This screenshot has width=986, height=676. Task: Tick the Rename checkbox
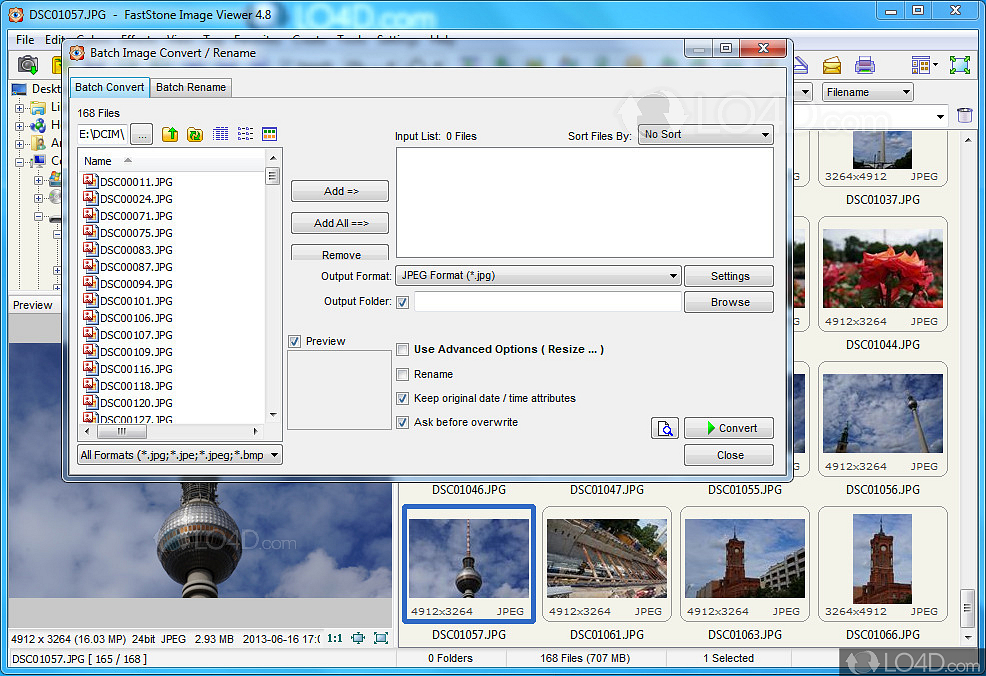pyautogui.click(x=403, y=374)
